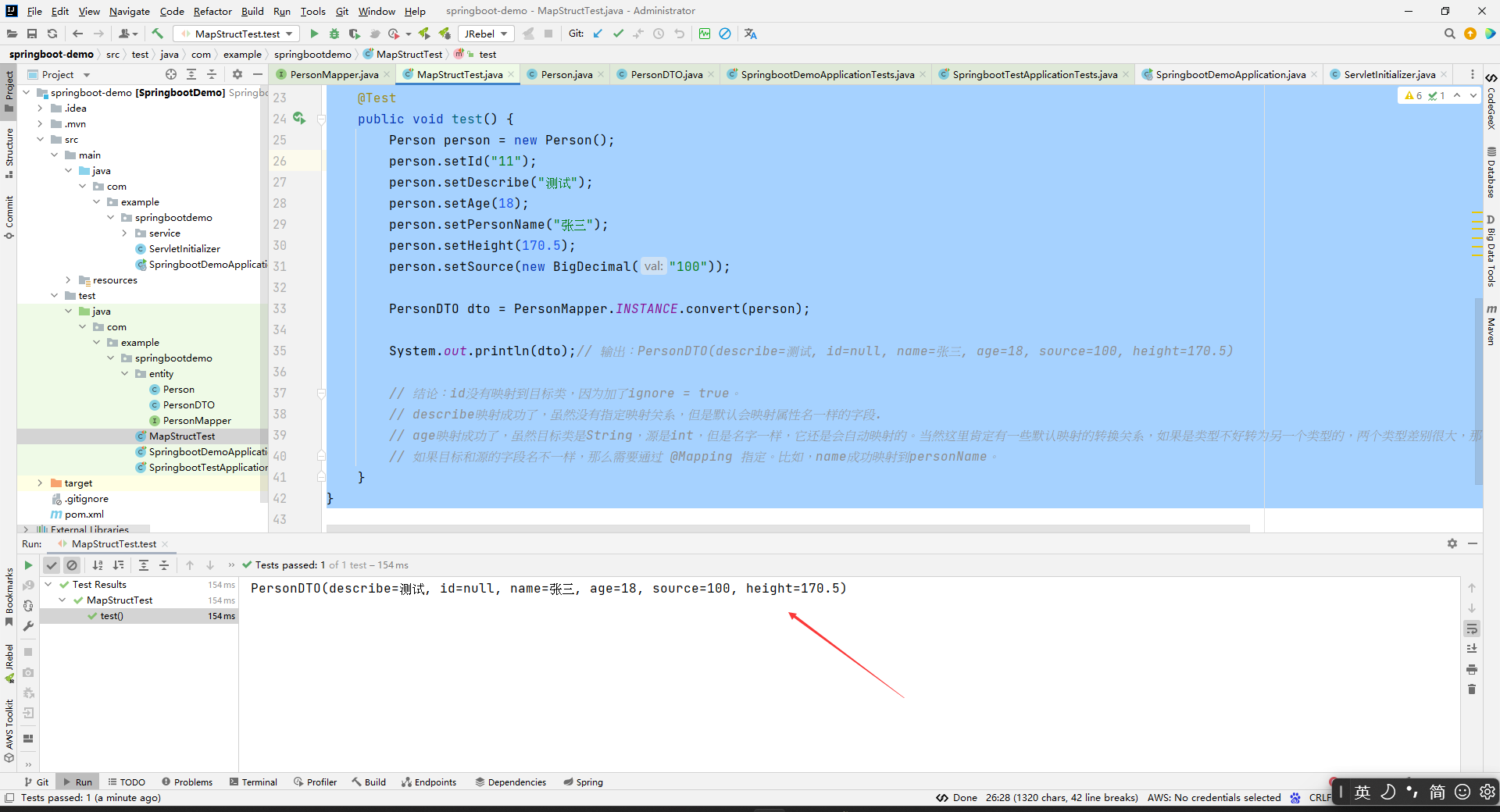Open the Refactor menu
The image size is (1500, 812).
click(212, 11)
